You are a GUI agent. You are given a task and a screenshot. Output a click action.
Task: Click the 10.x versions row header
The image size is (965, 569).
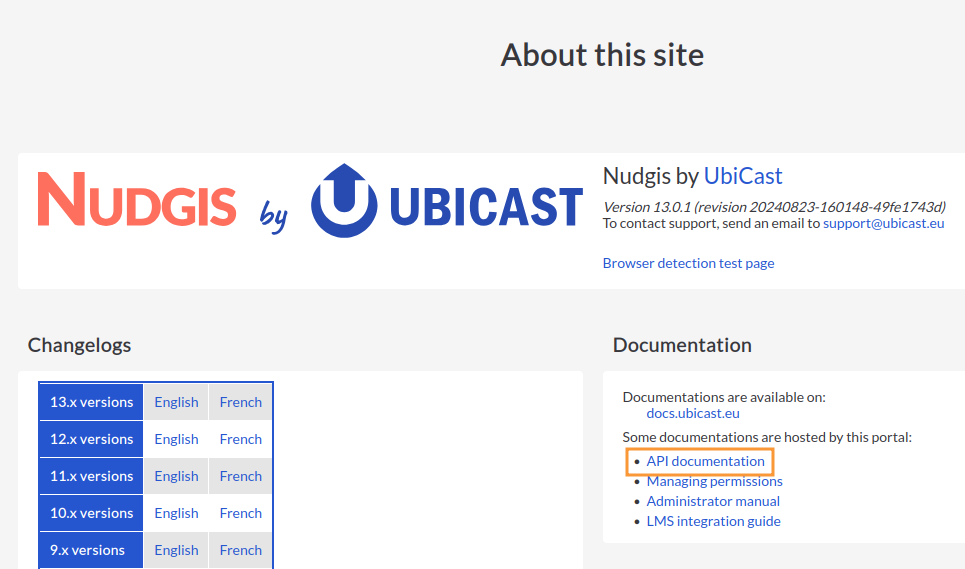coord(92,513)
